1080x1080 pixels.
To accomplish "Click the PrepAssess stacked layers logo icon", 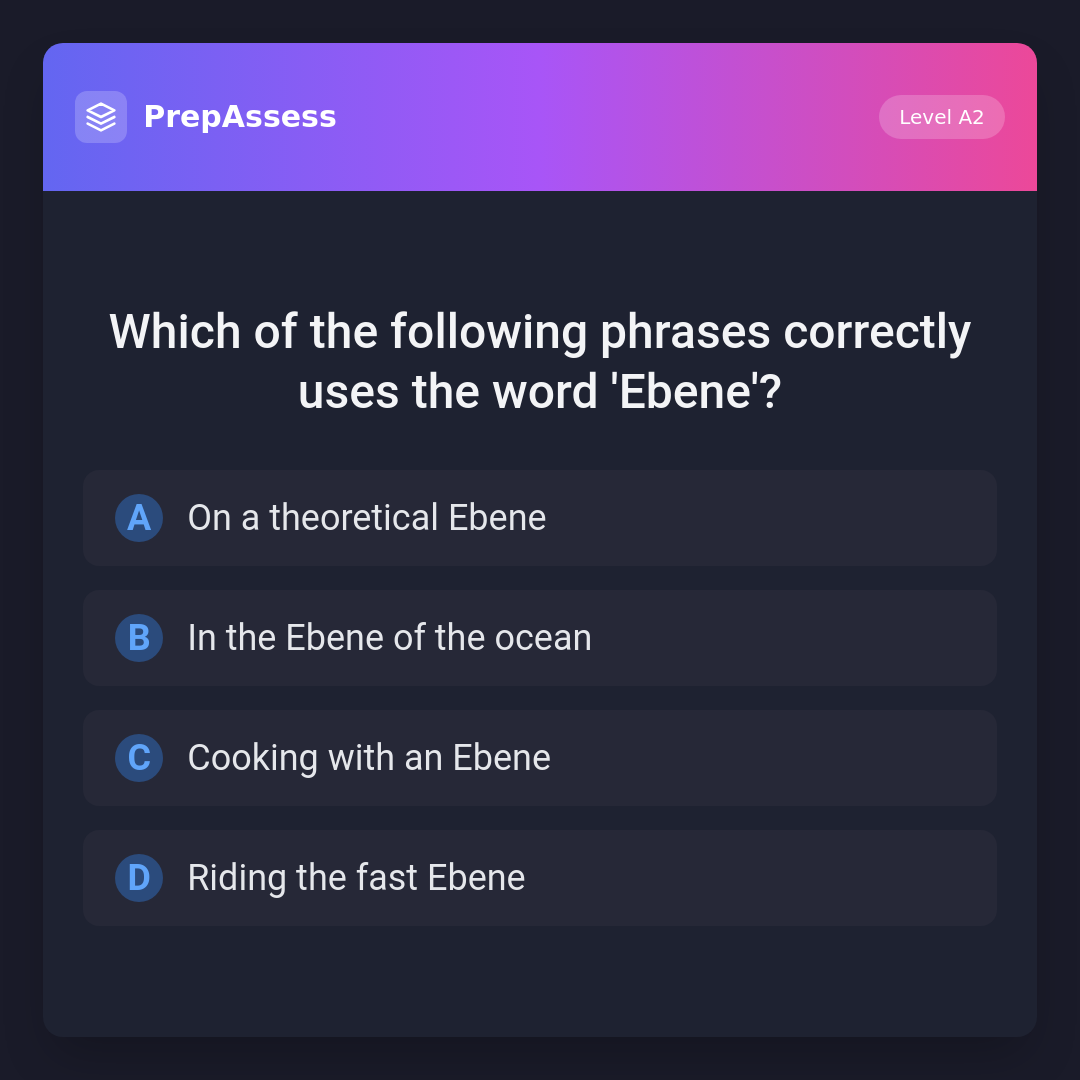I will [x=101, y=117].
